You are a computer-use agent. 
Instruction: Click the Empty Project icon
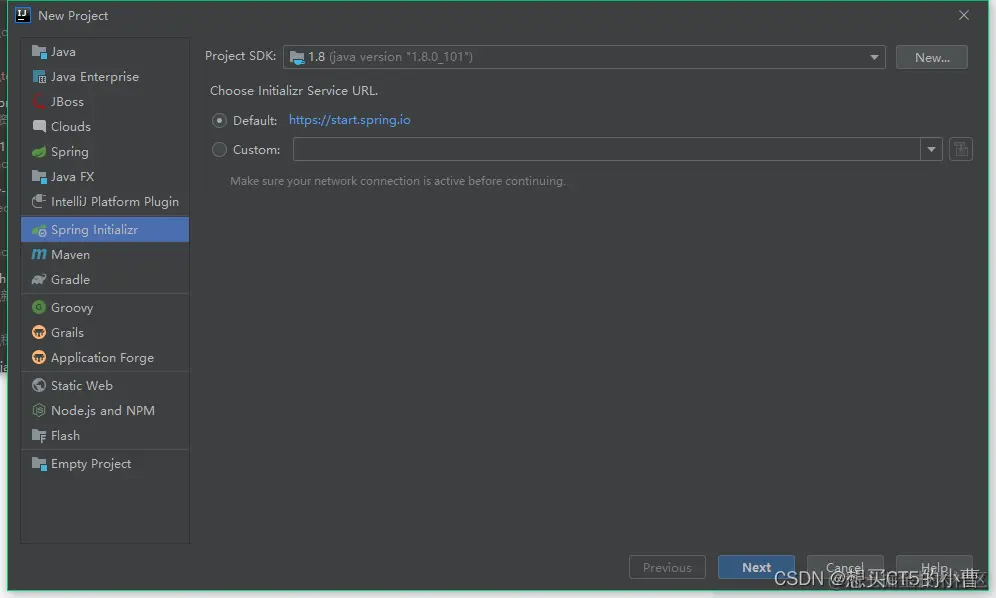pyautogui.click(x=39, y=464)
